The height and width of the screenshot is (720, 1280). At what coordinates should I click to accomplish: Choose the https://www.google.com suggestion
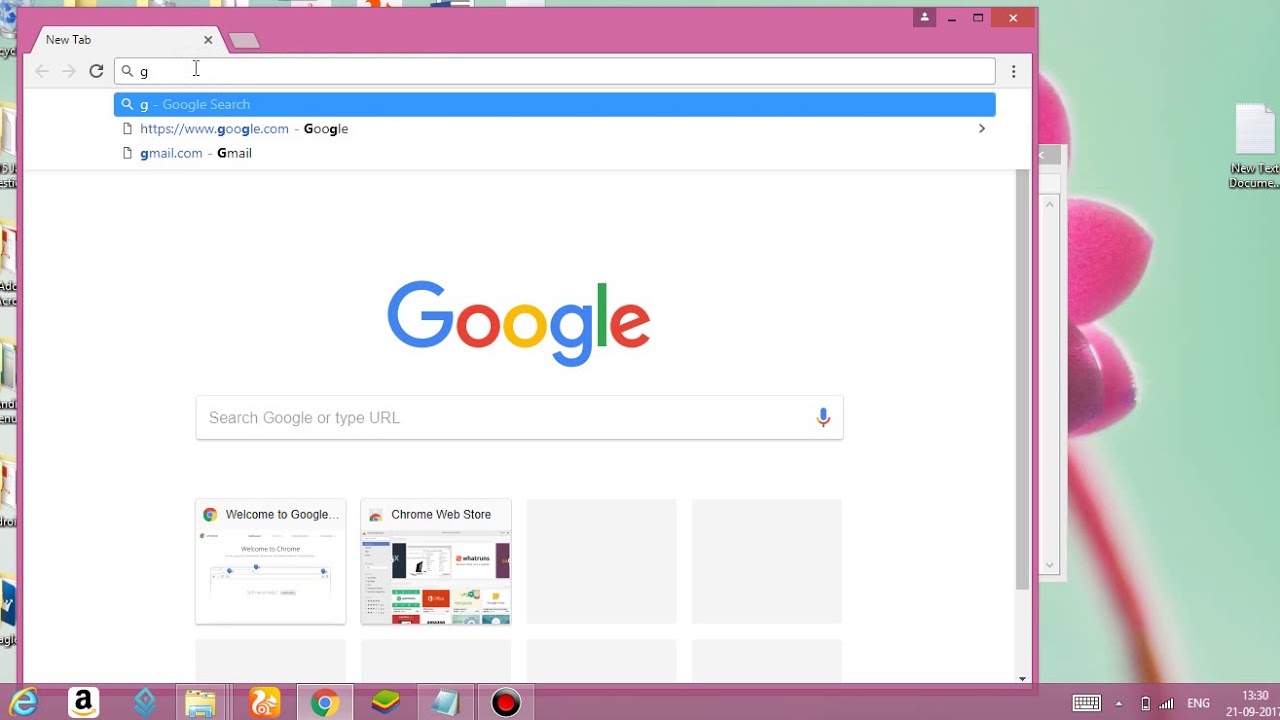(x=555, y=128)
